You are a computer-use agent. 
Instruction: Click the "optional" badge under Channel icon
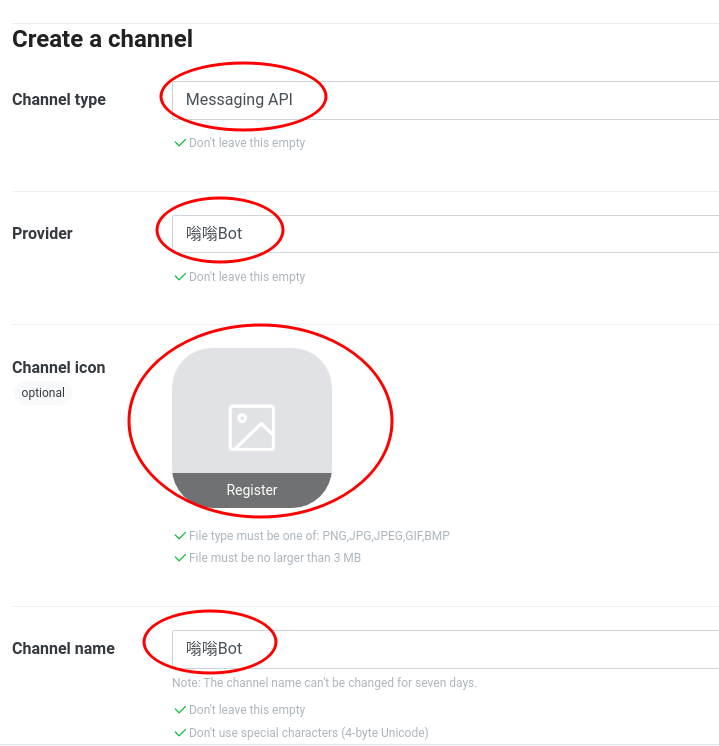(43, 393)
